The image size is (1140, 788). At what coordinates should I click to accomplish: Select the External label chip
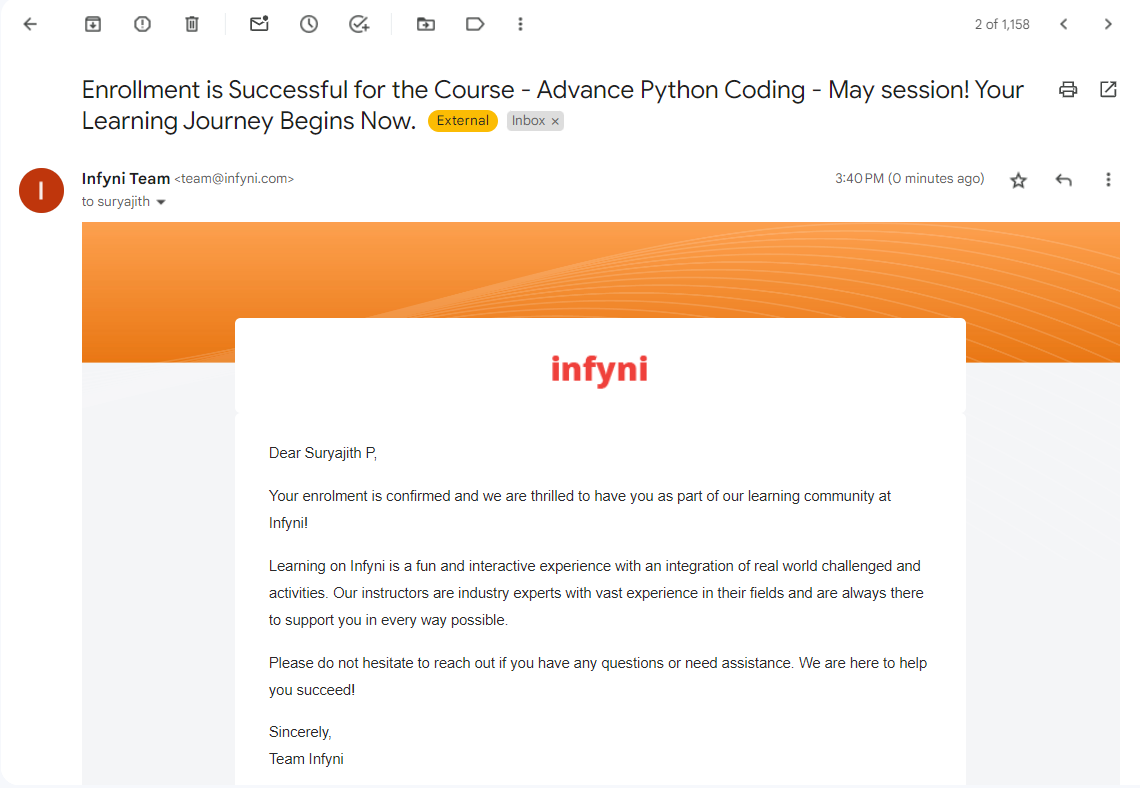point(462,120)
